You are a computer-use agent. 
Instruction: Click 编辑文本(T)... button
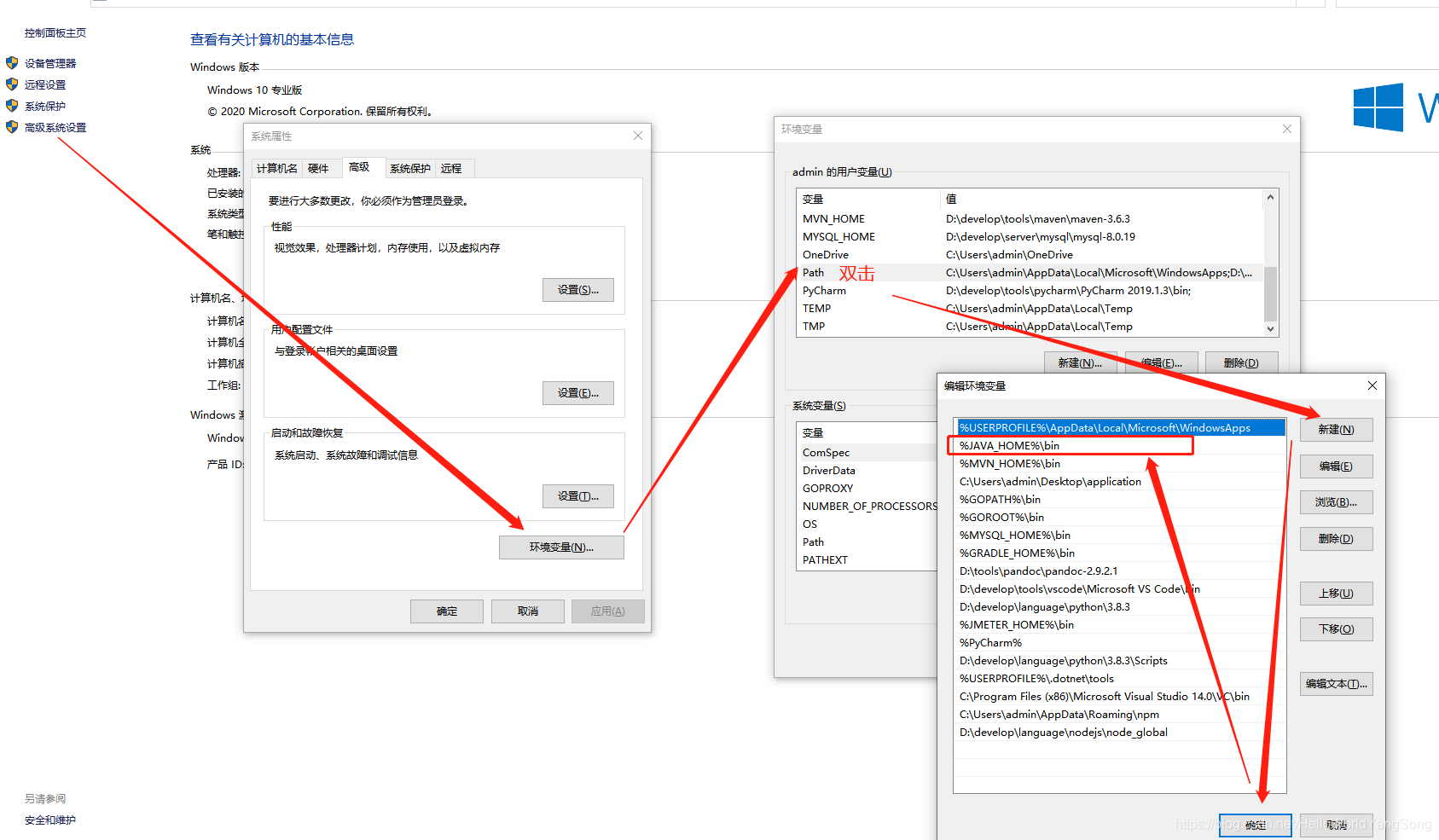(x=1336, y=684)
